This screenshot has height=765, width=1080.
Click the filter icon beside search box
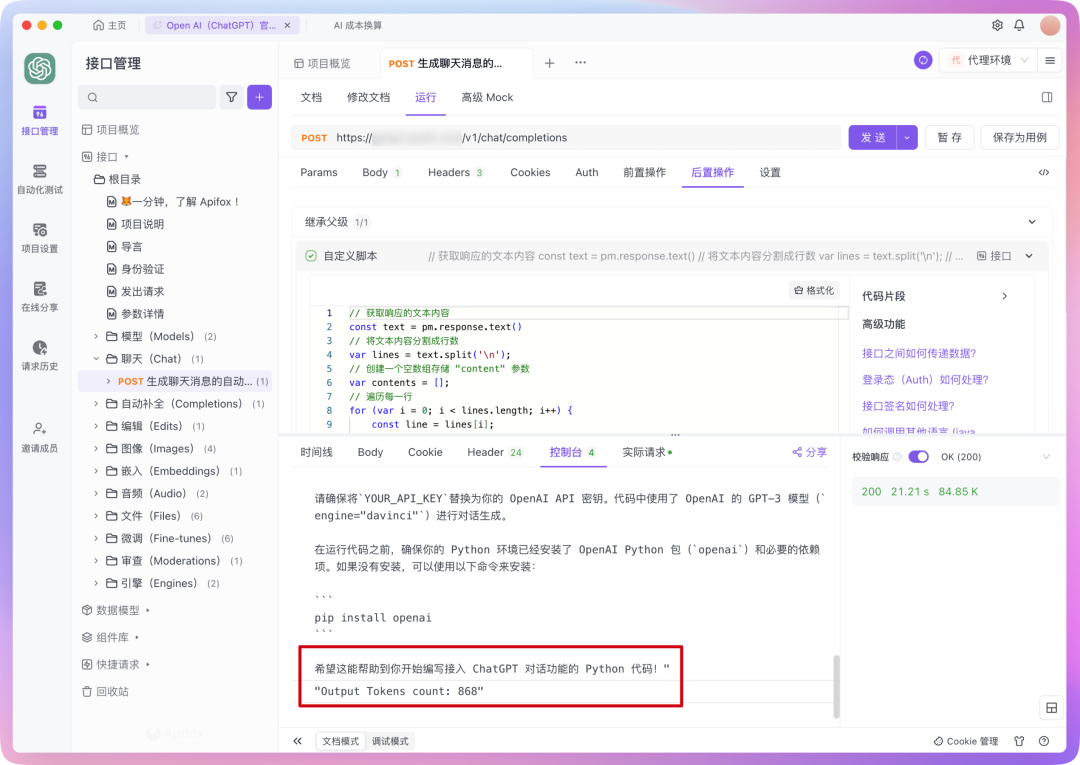232,97
